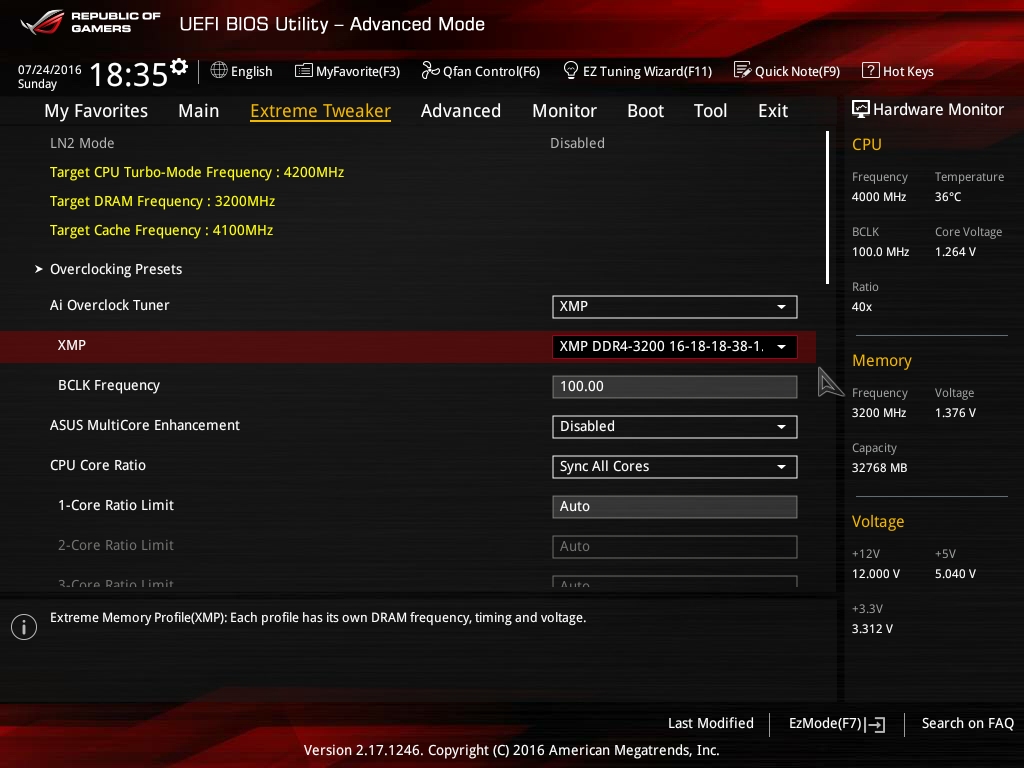1024x768 pixels.
Task: Click Target DRAM Frequency : 3200MHz text
Action: tap(162, 201)
